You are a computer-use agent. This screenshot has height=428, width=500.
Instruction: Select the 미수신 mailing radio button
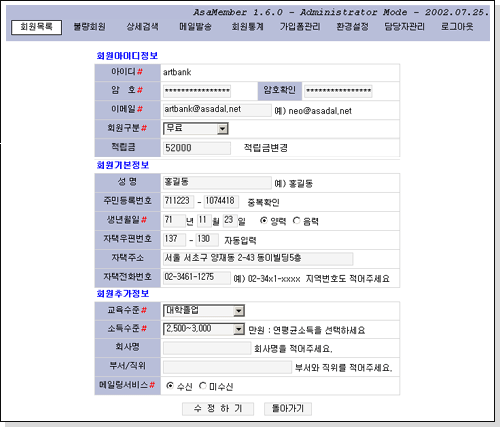[203, 386]
